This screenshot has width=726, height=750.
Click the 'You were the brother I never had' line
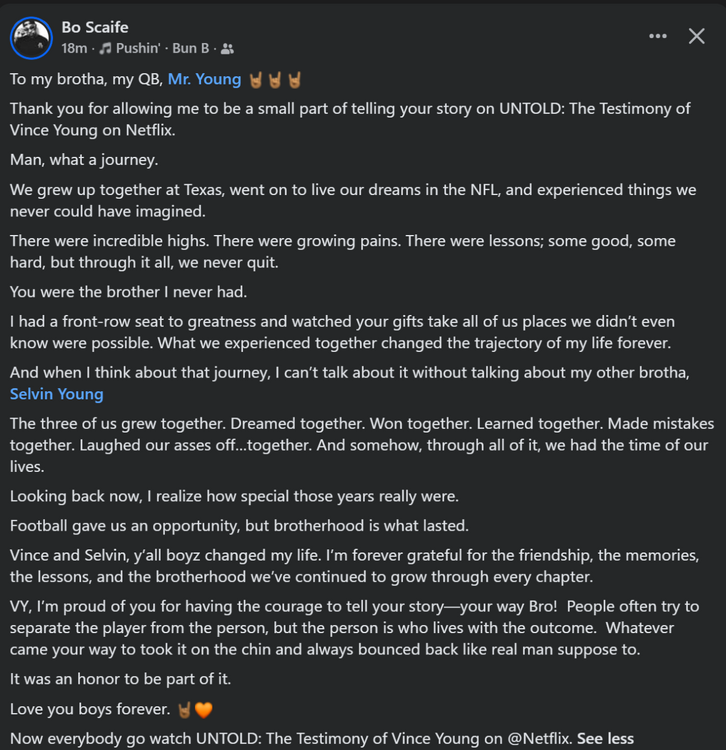click(129, 292)
